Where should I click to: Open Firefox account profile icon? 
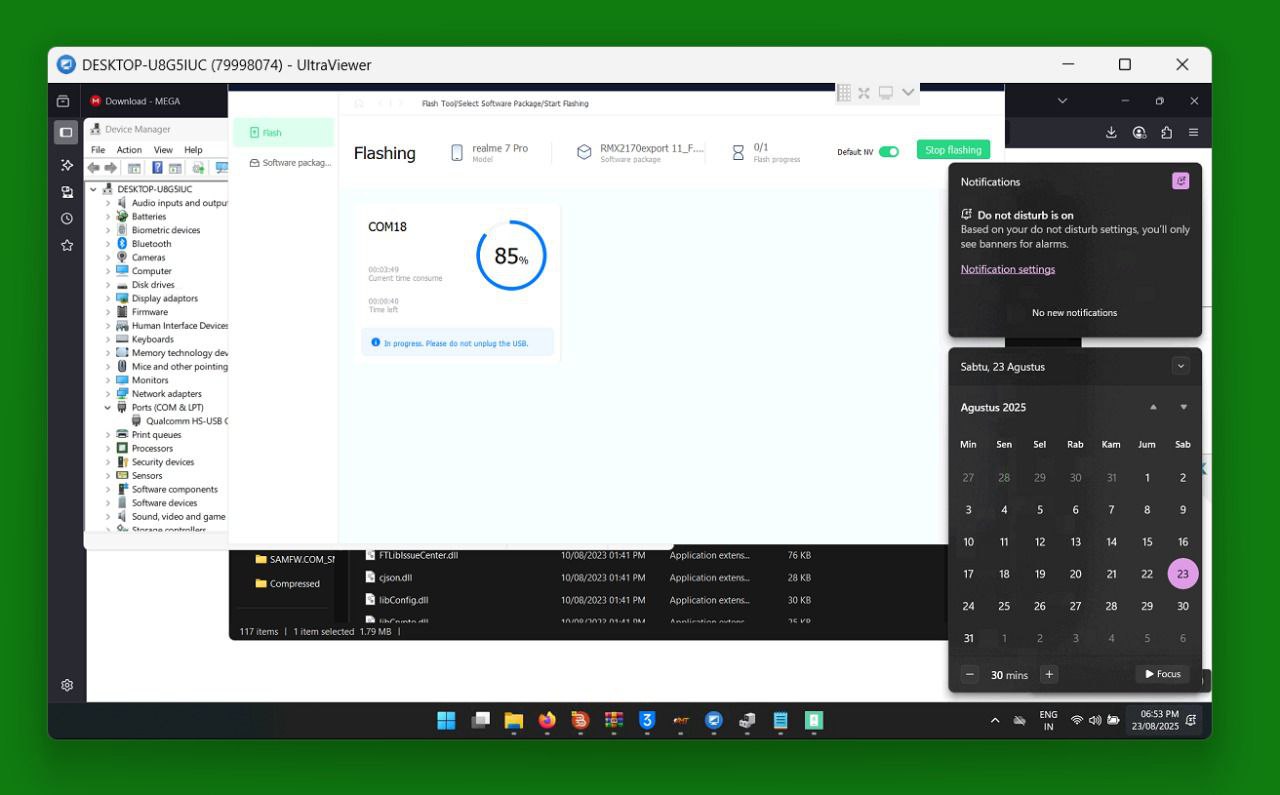click(x=1139, y=132)
